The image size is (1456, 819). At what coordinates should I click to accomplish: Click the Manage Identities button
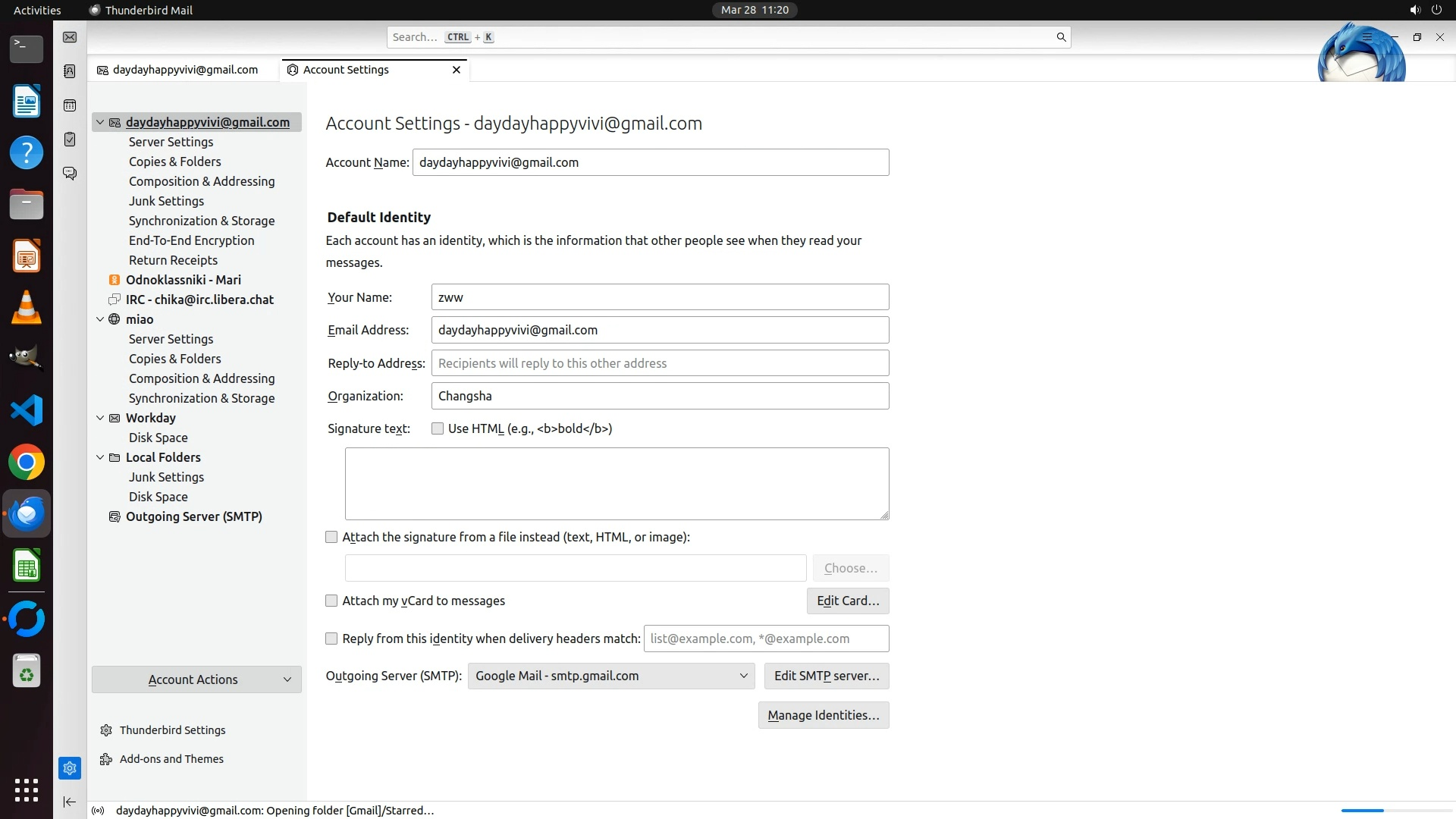pos(823,715)
